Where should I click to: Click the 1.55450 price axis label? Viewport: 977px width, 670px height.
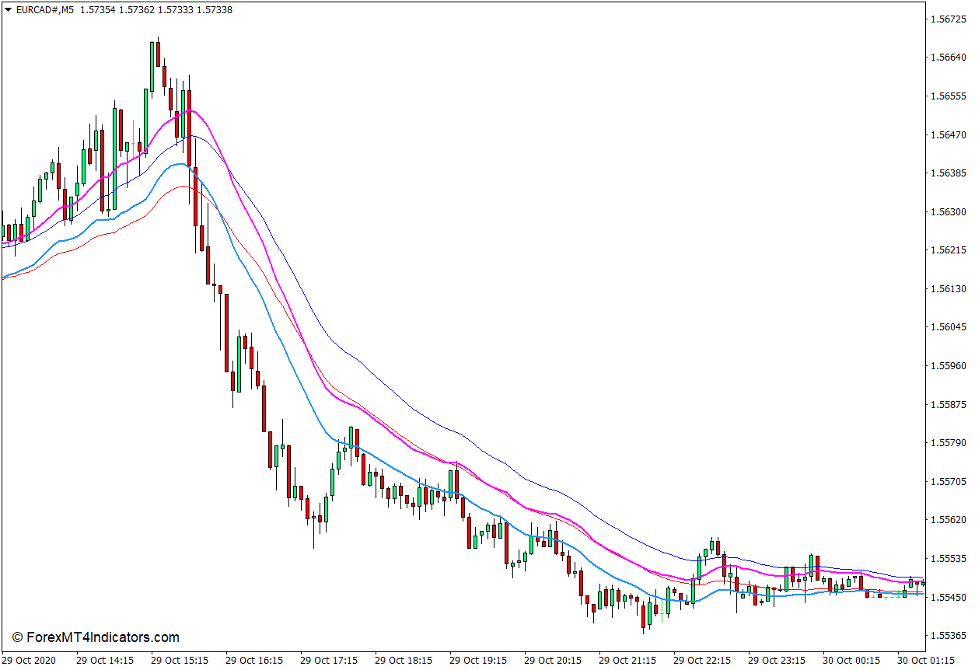(x=949, y=598)
